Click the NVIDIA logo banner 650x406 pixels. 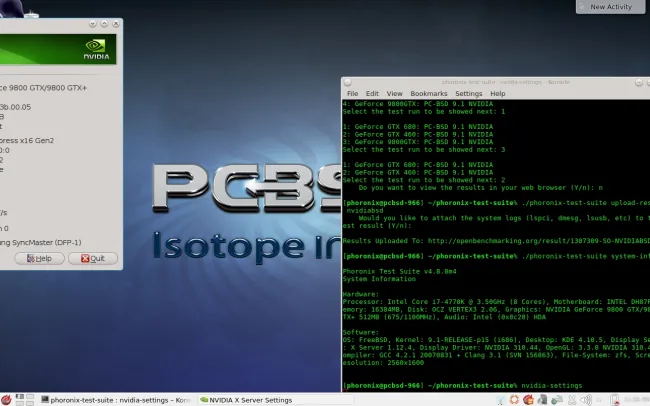click(x=58, y=51)
